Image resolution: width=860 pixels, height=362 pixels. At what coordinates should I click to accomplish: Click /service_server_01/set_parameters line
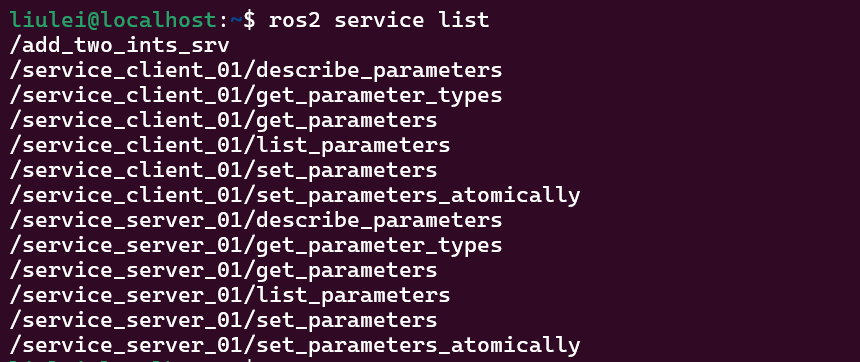[x=224, y=320]
